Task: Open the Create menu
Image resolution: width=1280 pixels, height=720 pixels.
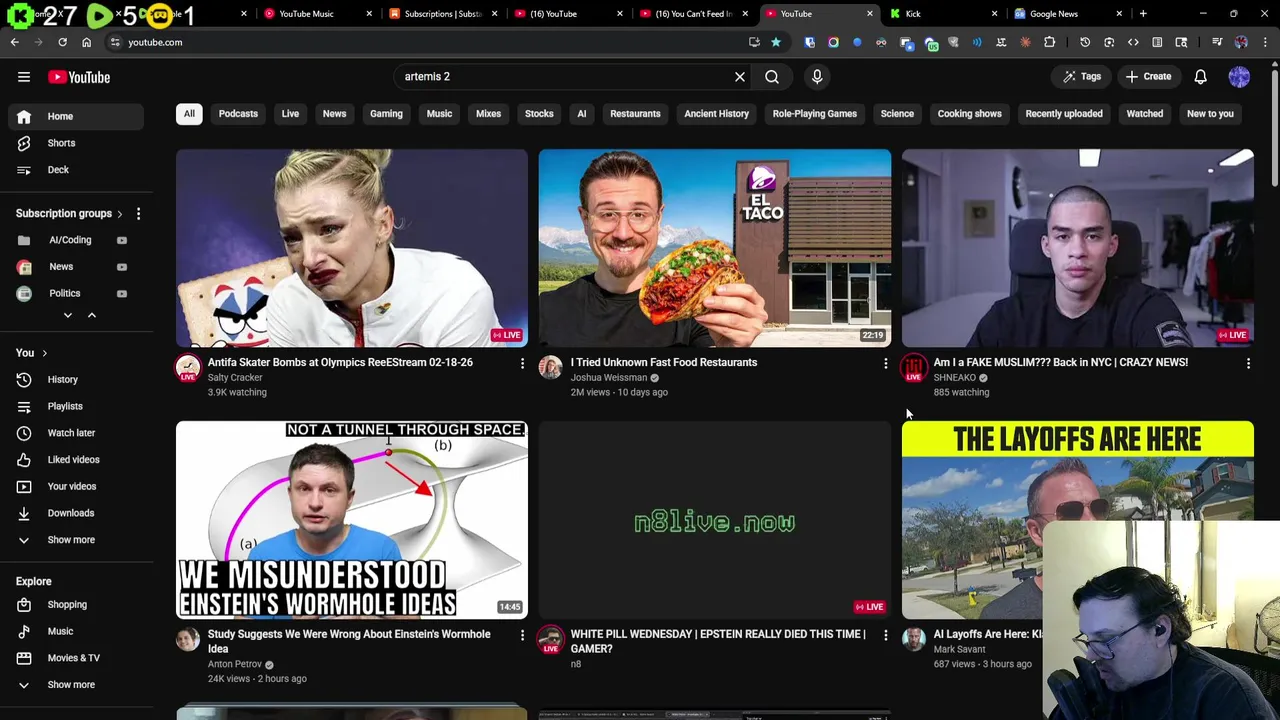Action: [1148, 77]
